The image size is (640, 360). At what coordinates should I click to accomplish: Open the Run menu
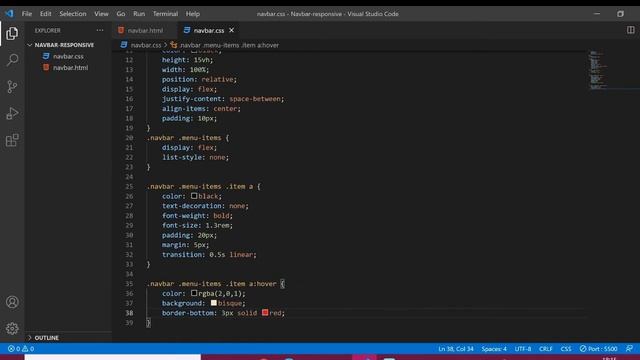tap(139, 13)
